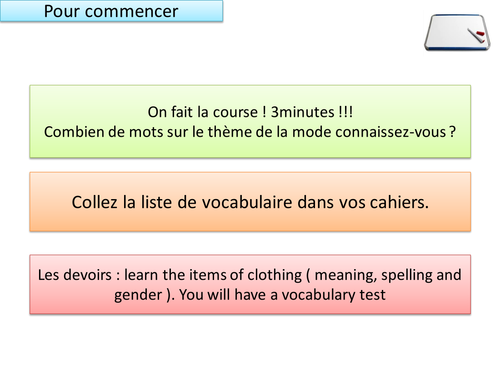Click the words "Les devoirs" in pink box

[75, 275]
